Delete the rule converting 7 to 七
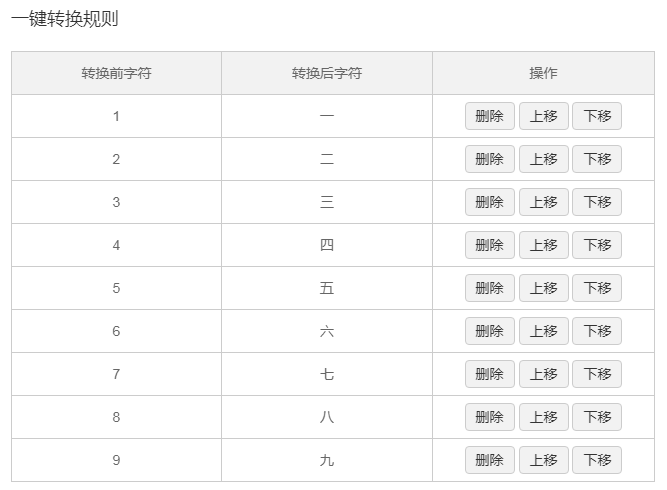 tap(490, 374)
